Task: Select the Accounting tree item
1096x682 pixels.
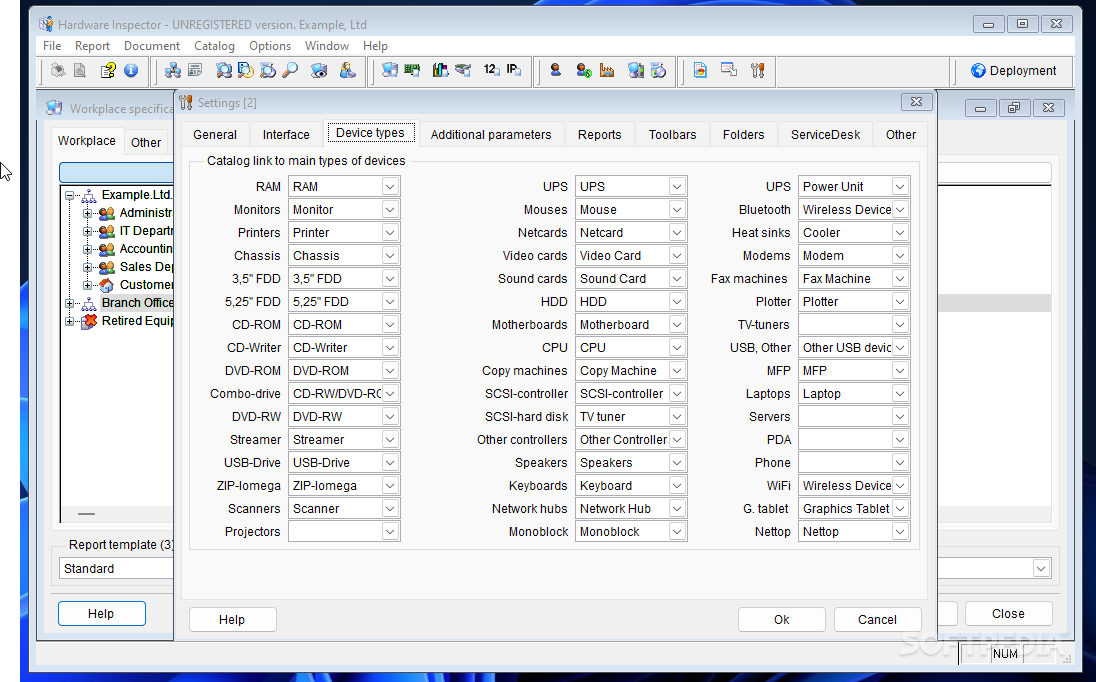Action: pyautogui.click(x=145, y=249)
